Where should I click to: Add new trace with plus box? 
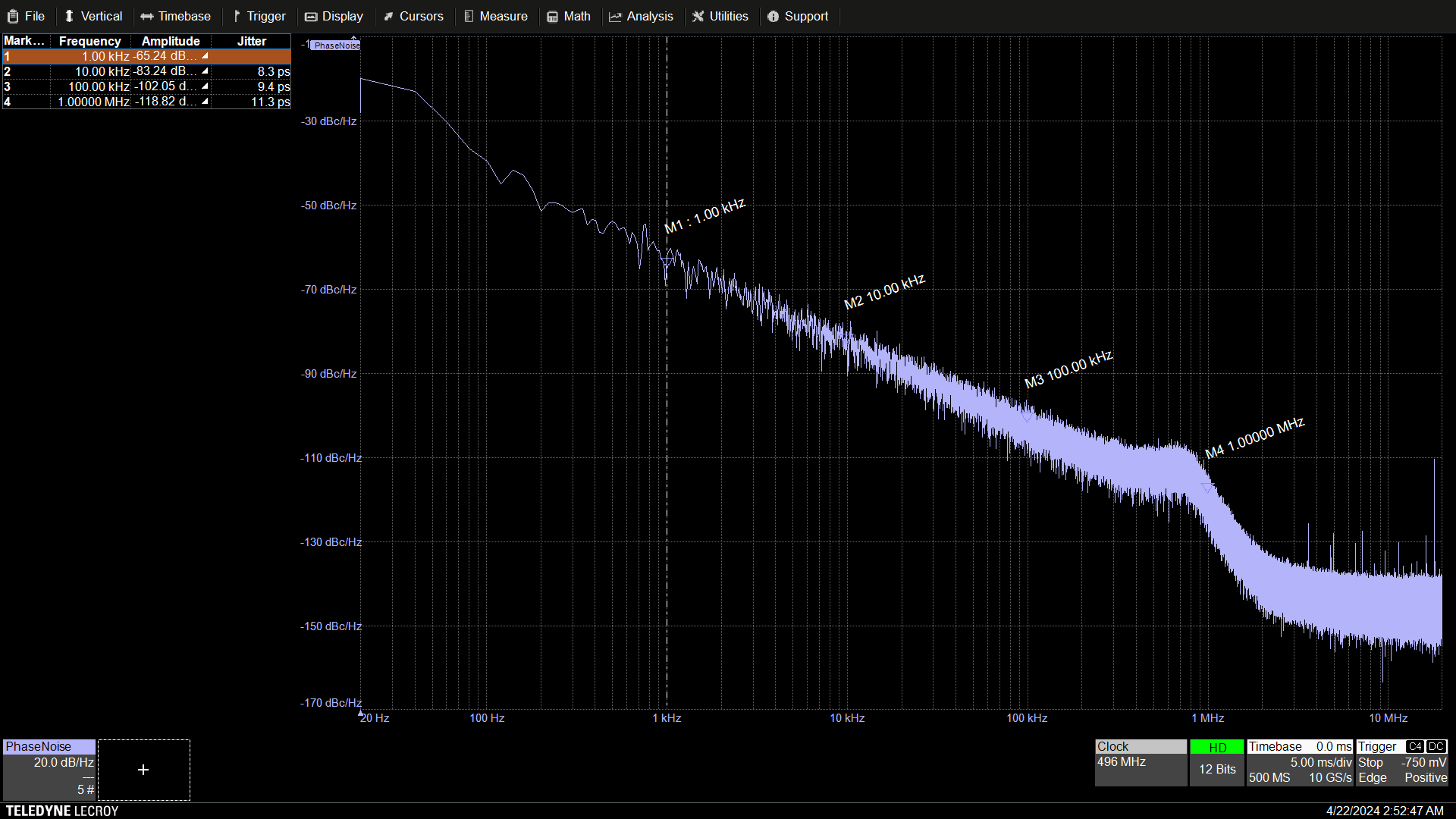click(143, 770)
